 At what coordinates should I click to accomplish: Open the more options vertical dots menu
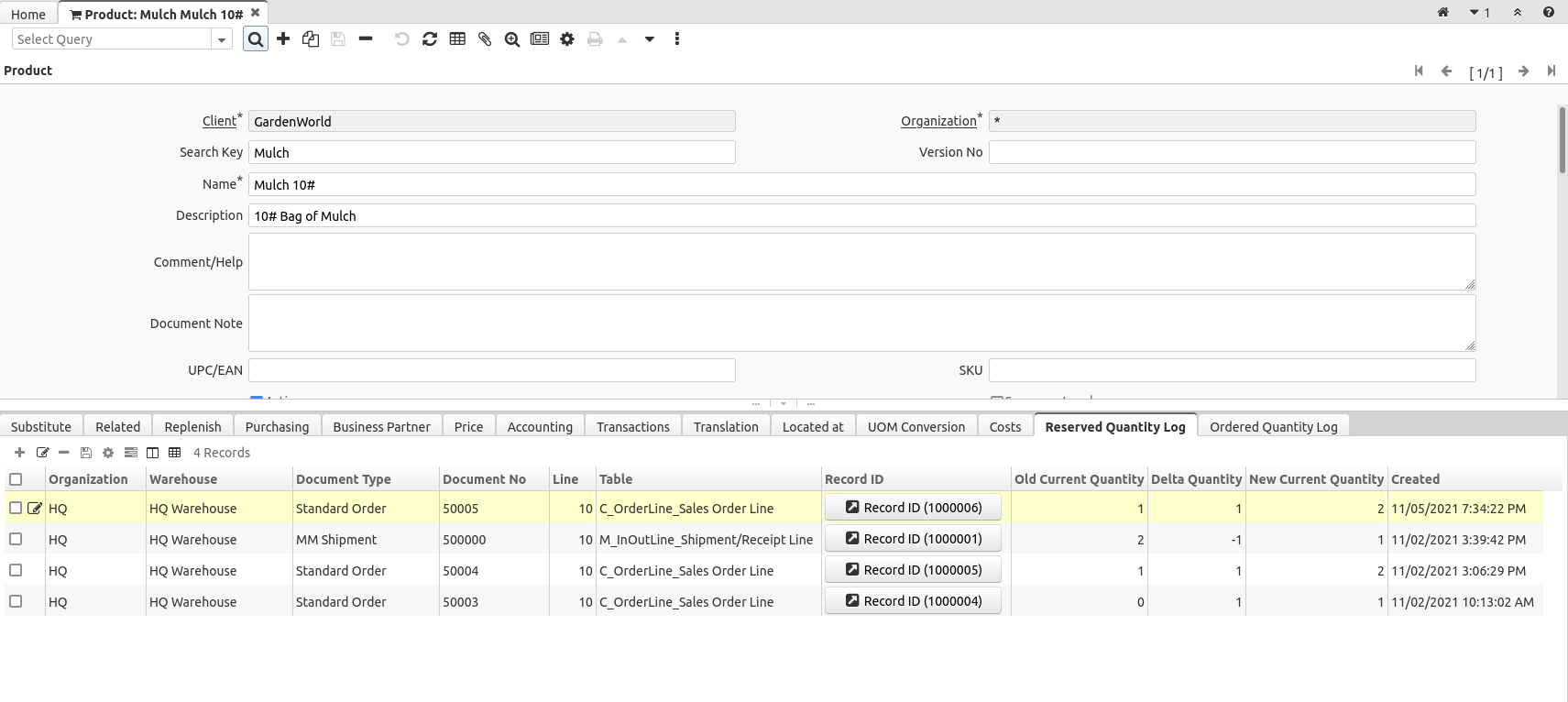pos(677,39)
